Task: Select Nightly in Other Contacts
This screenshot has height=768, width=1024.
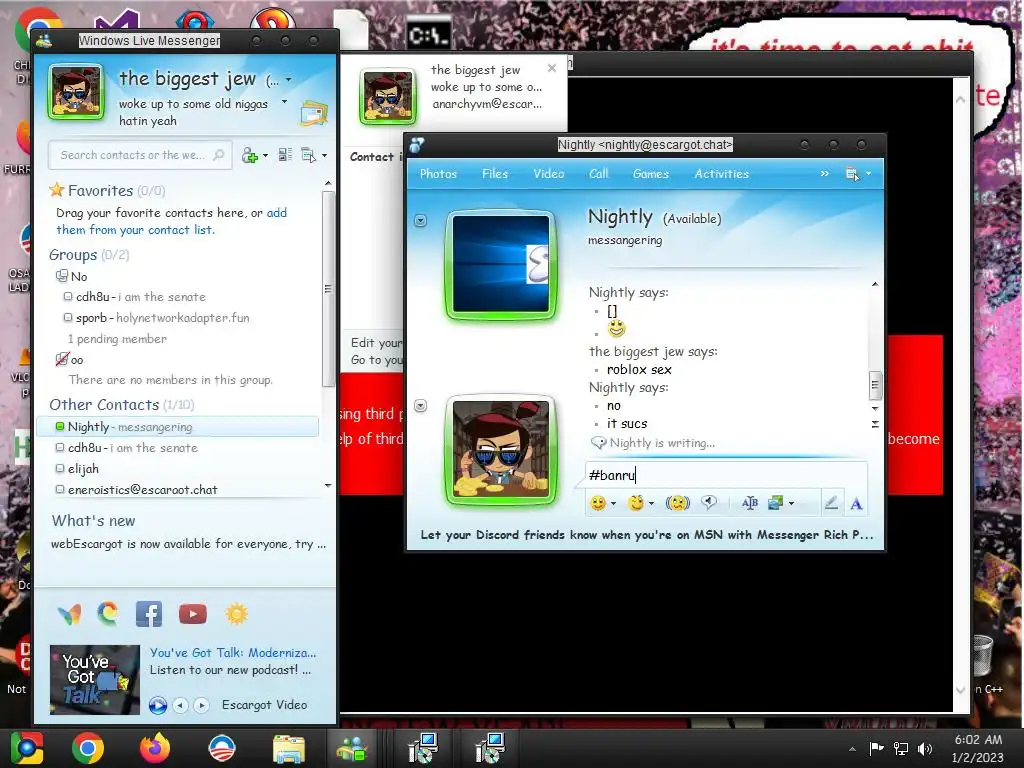Action: [178, 426]
